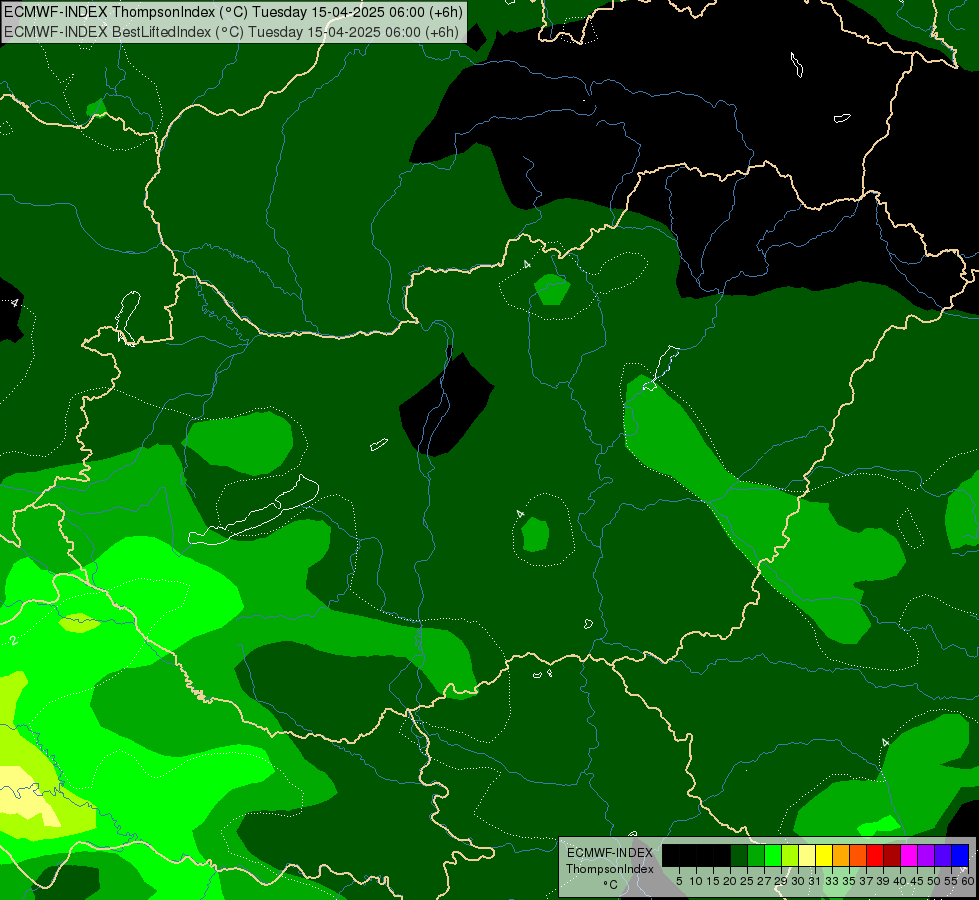
Task: Select the BestLiftedIndex title line
Action: tap(232, 32)
